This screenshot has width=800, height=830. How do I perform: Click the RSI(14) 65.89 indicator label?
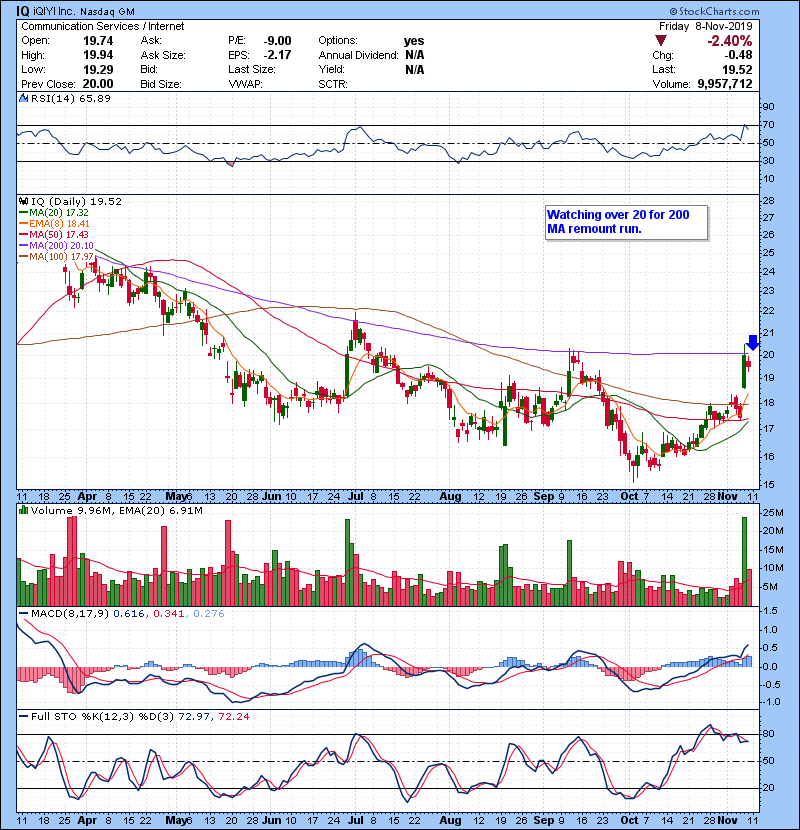71,98
